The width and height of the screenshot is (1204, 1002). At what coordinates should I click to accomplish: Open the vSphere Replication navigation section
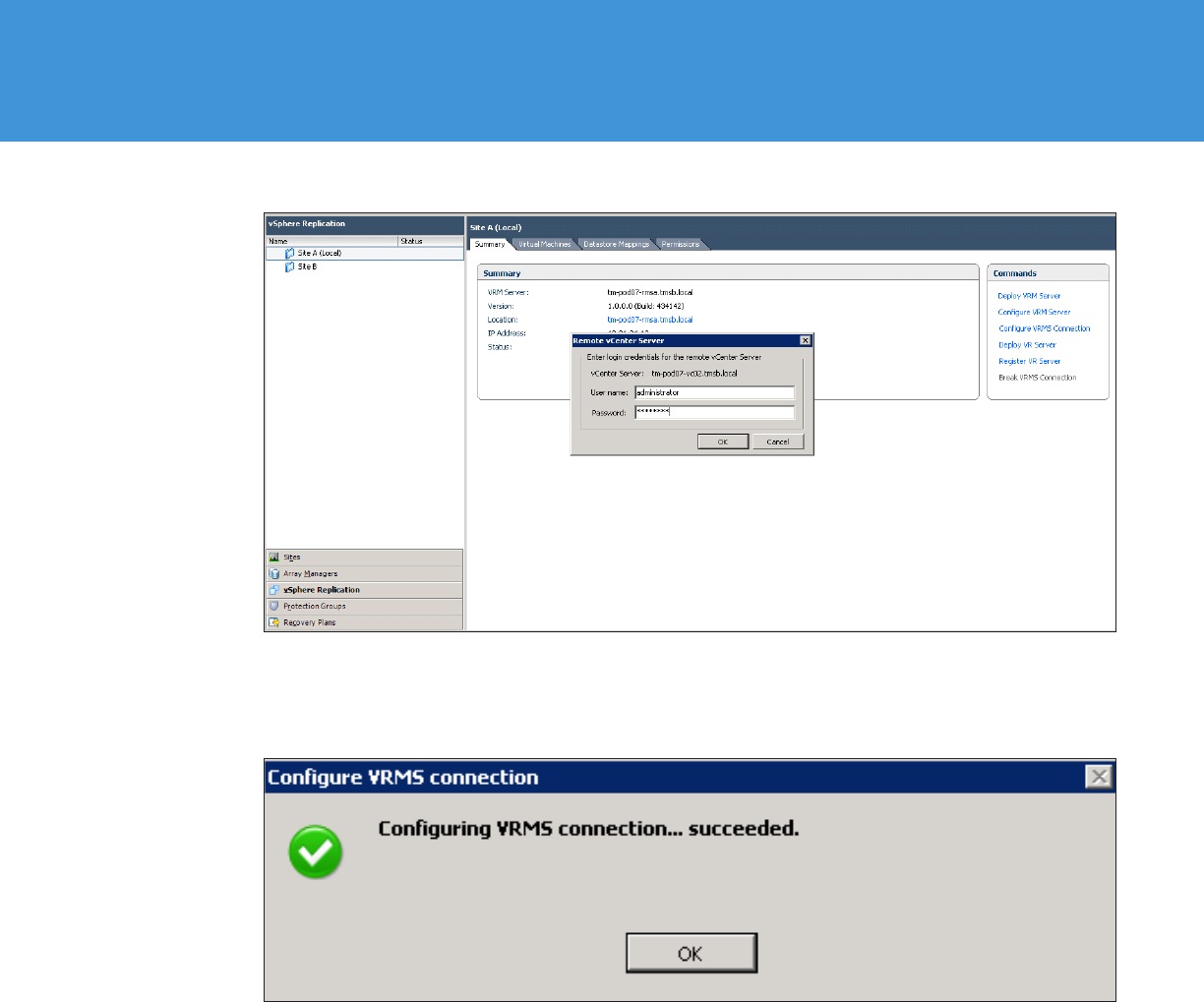(x=364, y=590)
